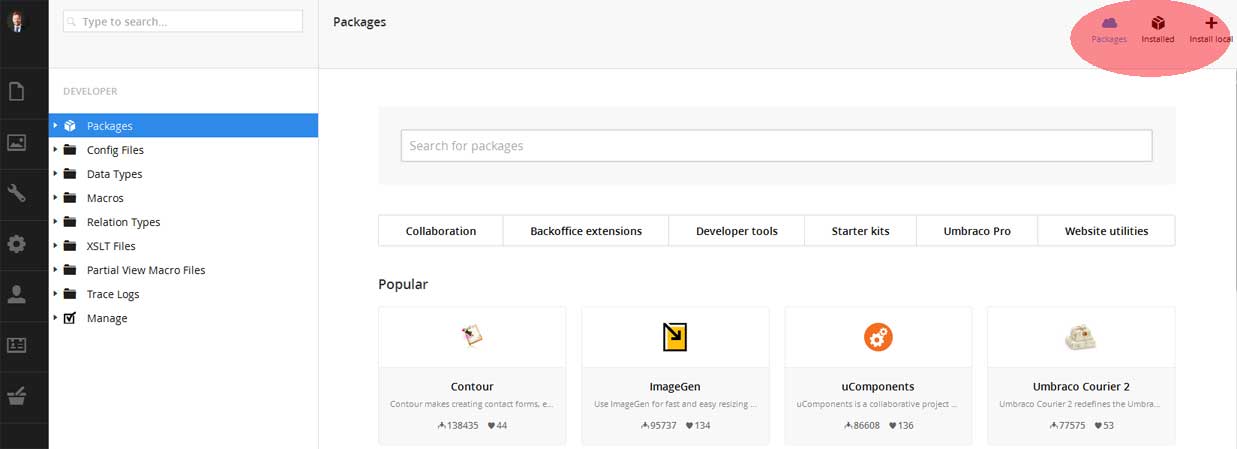
Task: Click the Umbraco Courier 2 package logo
Action: (x=1081, y=338)
